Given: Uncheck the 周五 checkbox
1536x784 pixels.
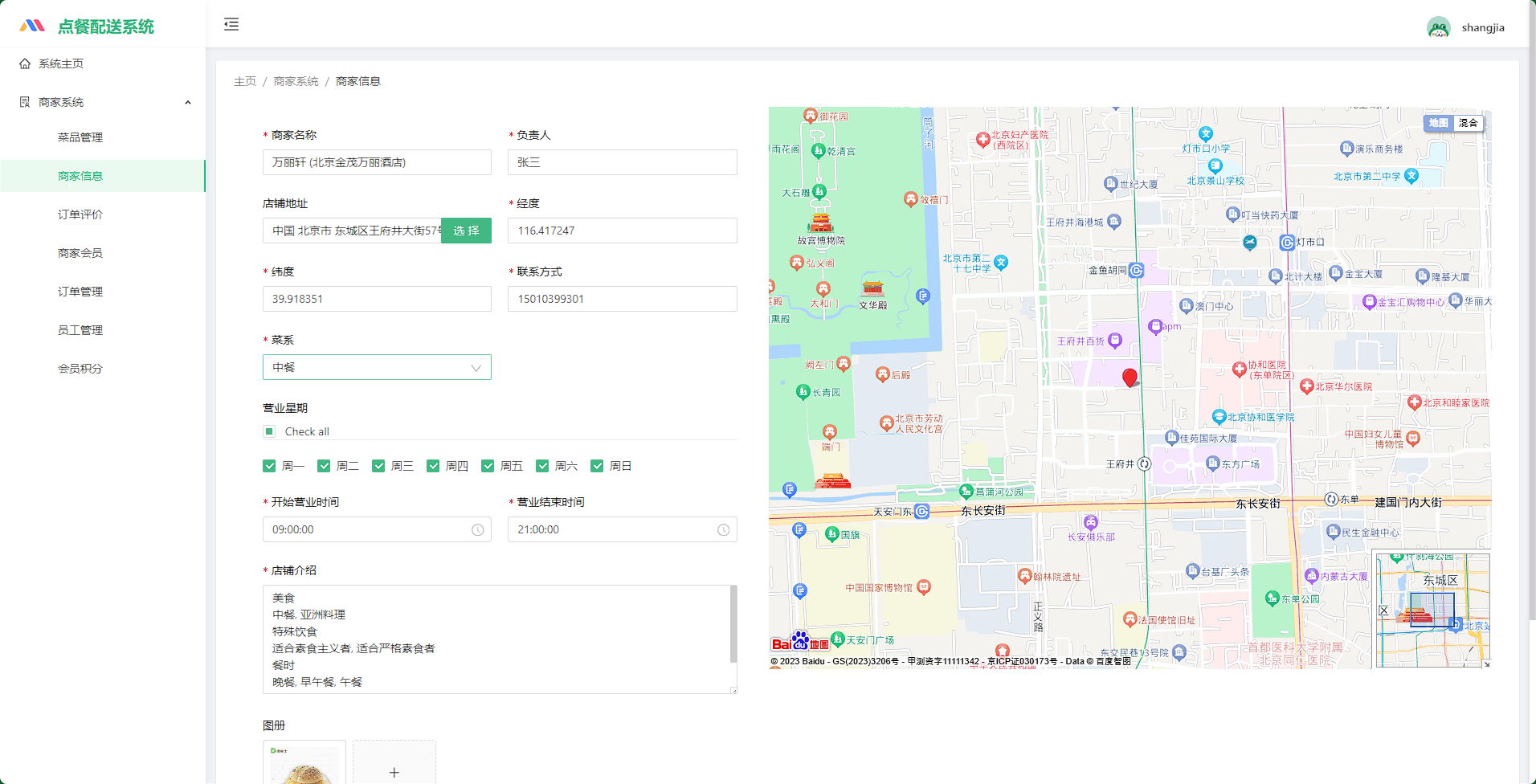Looking at the screenshot, I should pos(488,466).
